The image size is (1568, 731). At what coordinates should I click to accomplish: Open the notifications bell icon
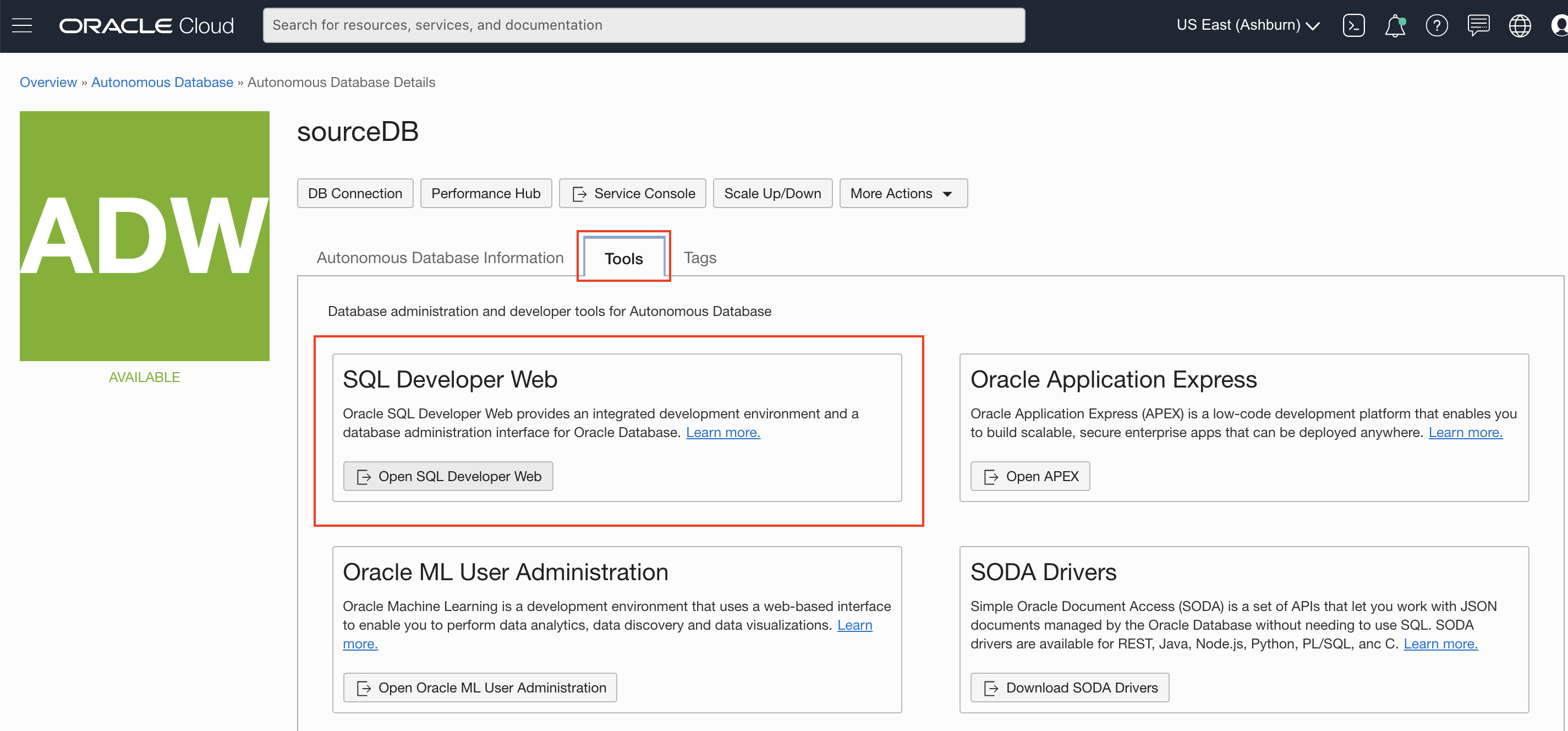(x=1395, y=25)
